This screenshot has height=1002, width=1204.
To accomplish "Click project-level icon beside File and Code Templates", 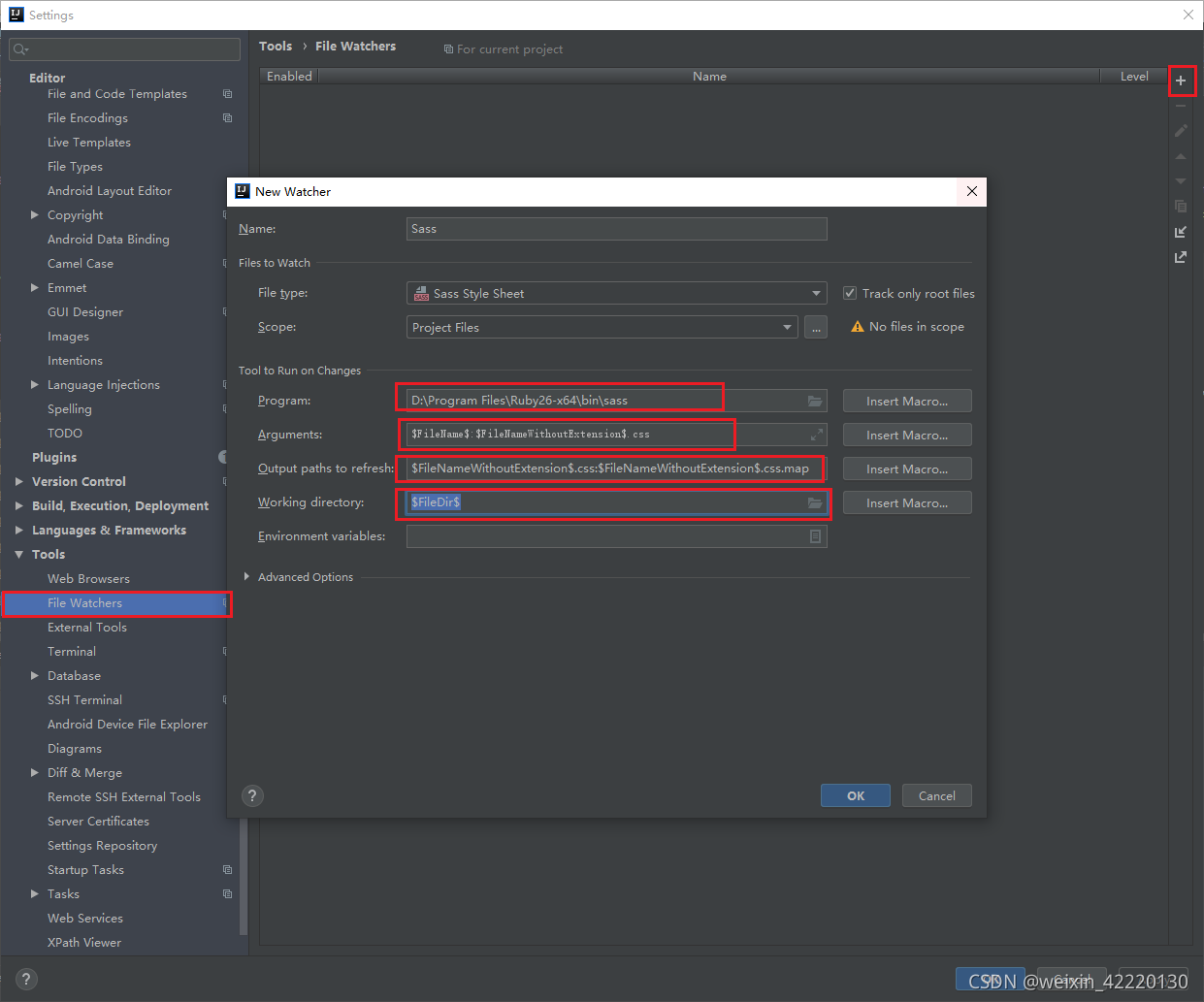I will pyautogui.click(x=227, y=94).
